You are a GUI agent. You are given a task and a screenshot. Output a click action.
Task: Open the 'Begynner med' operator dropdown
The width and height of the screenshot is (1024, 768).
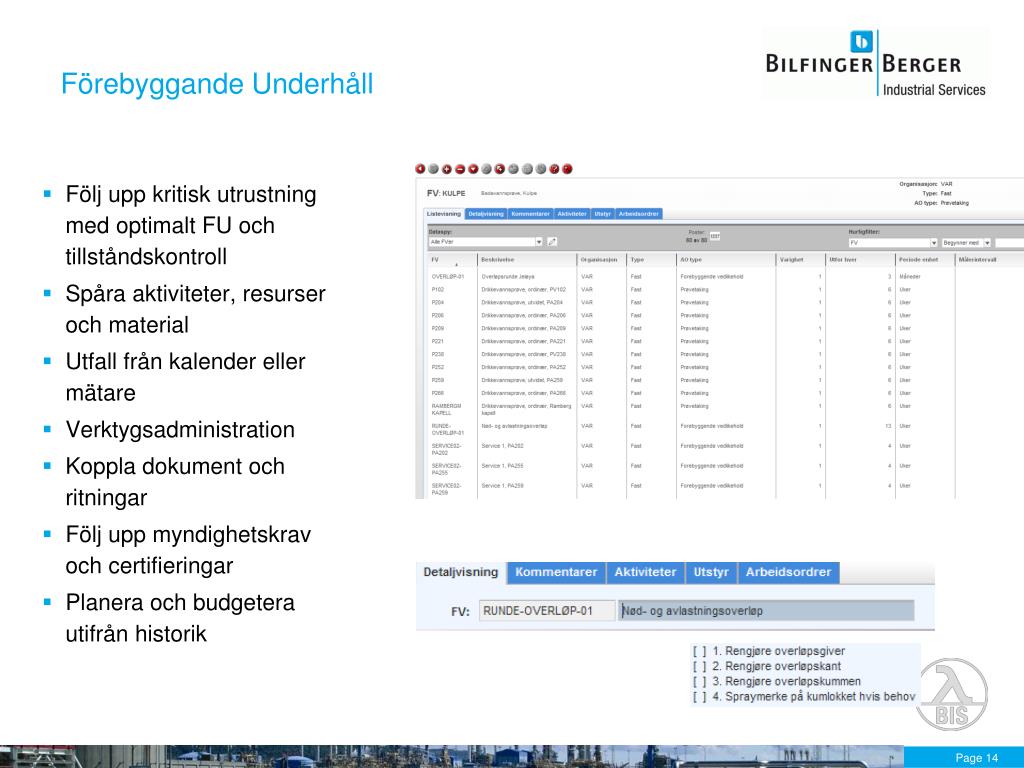click(x=987, y=243)
